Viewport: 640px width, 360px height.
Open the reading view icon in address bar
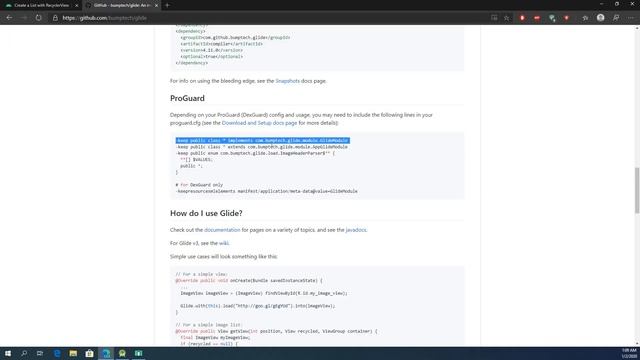pos(494,18)
